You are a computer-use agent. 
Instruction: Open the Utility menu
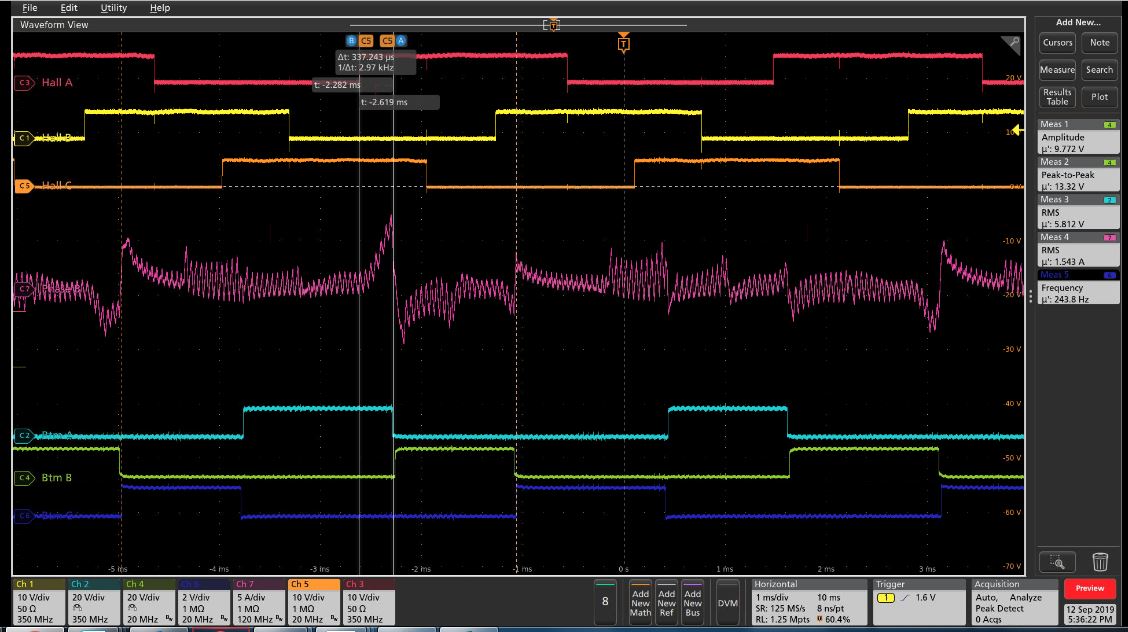(114, 8)
